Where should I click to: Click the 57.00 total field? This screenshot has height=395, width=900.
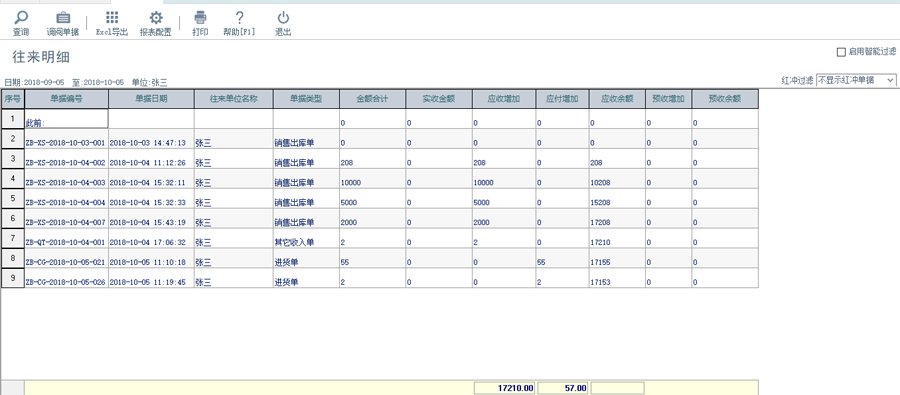(562, 389)
